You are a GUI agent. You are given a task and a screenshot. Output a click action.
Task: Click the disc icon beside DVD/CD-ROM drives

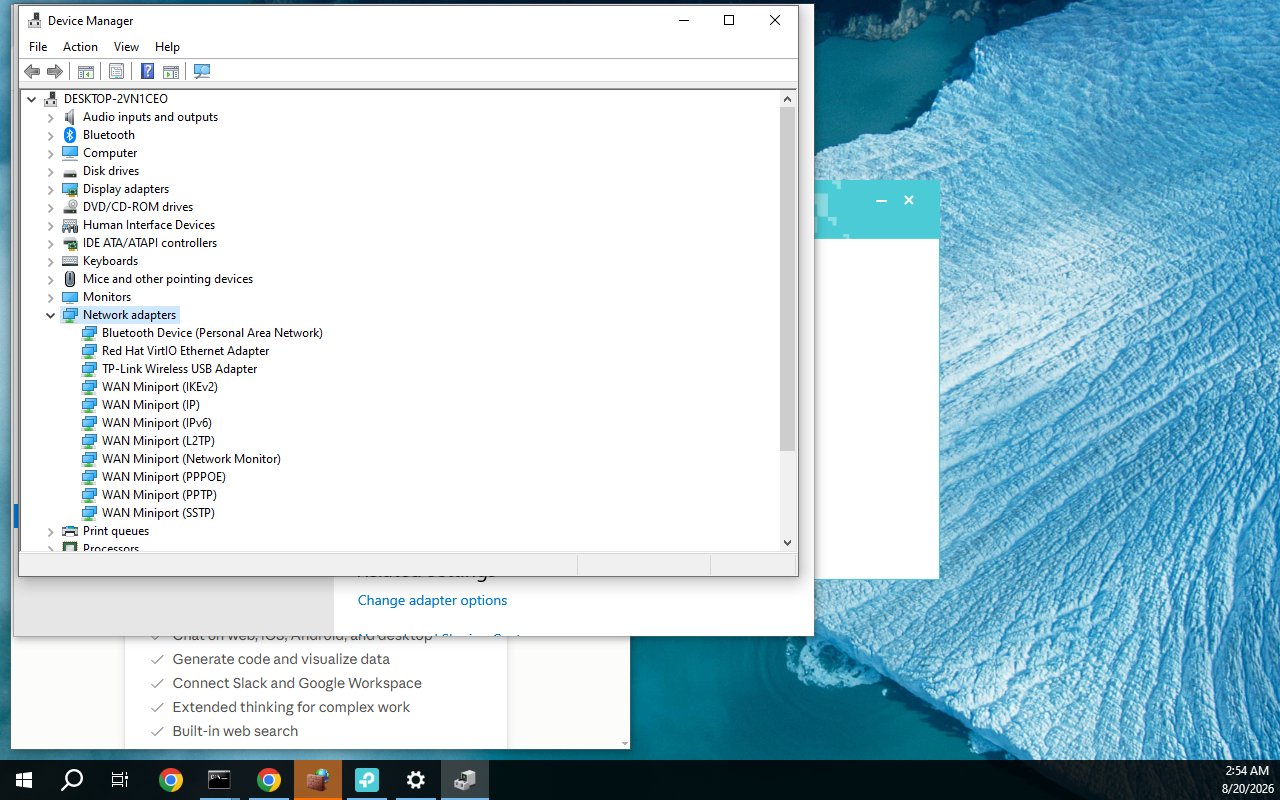pyautogui.click(x=70, y=207)
